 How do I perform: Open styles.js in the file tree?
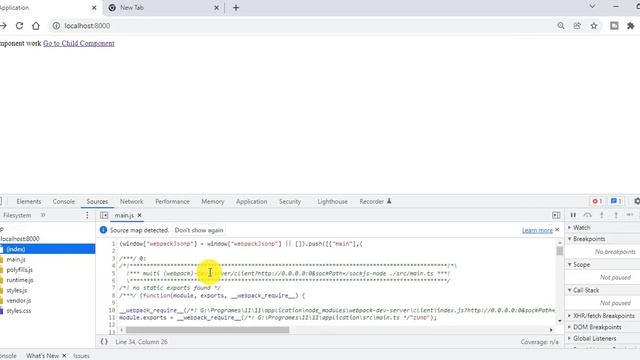17,290
